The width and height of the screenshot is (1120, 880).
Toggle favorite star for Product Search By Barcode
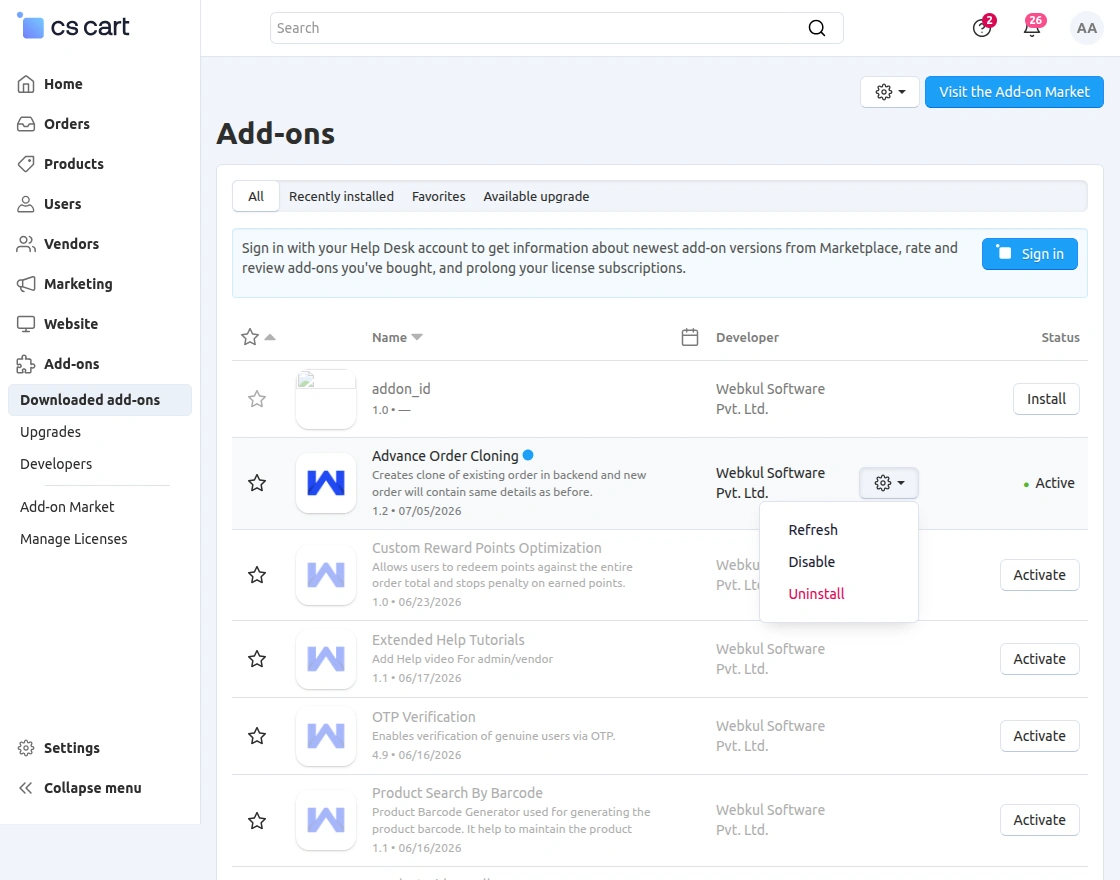pos(257,820)
